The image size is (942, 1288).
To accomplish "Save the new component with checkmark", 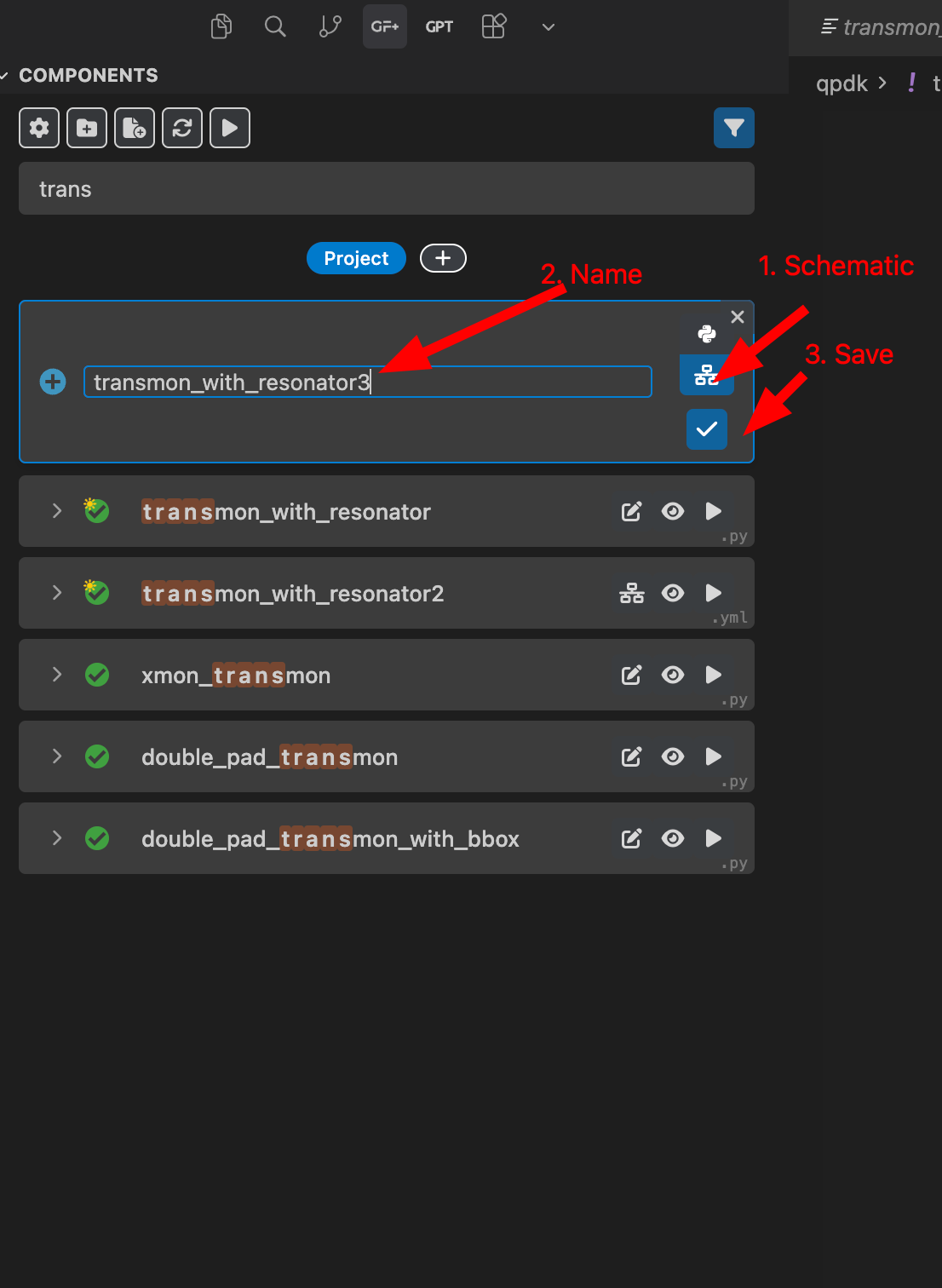I will [x=707, y=429].
